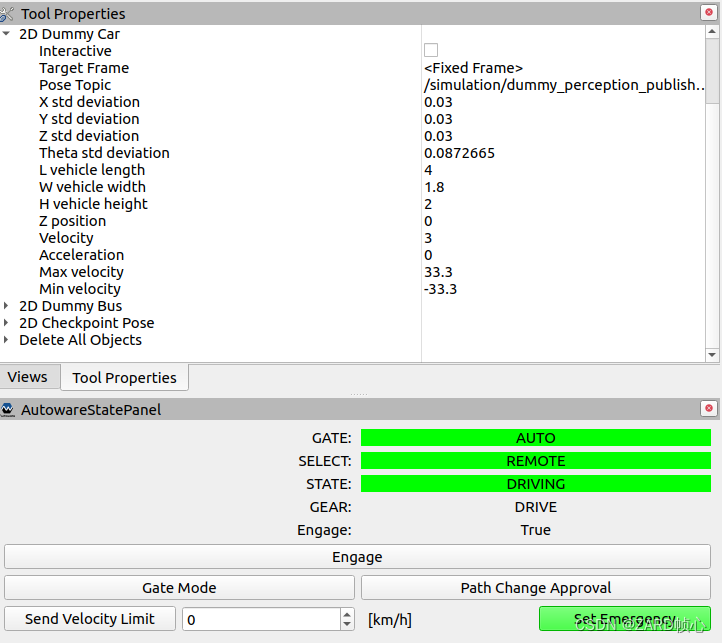Click the Y std deviation value 0.03
Viewport: 722px width, 643px height.
point(438,119)
